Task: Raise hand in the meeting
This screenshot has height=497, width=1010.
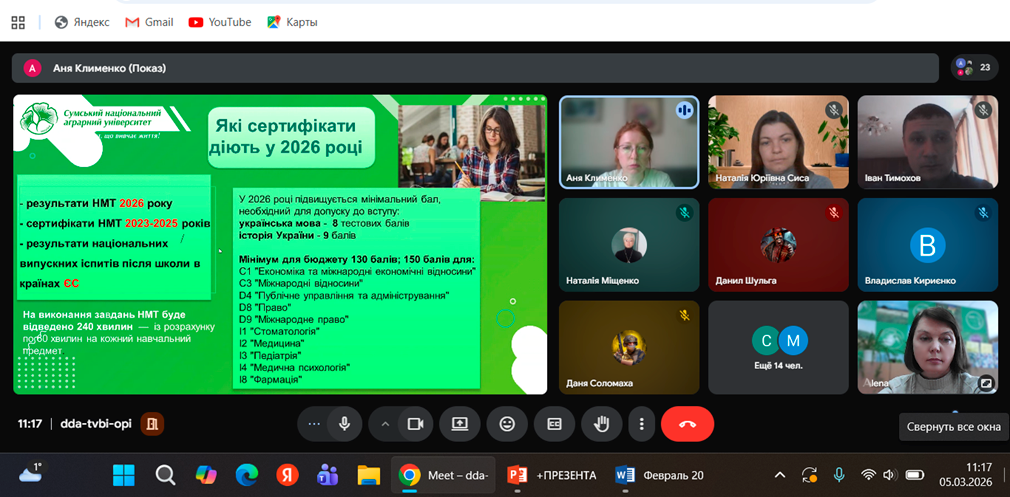Action: coord(601,423)
